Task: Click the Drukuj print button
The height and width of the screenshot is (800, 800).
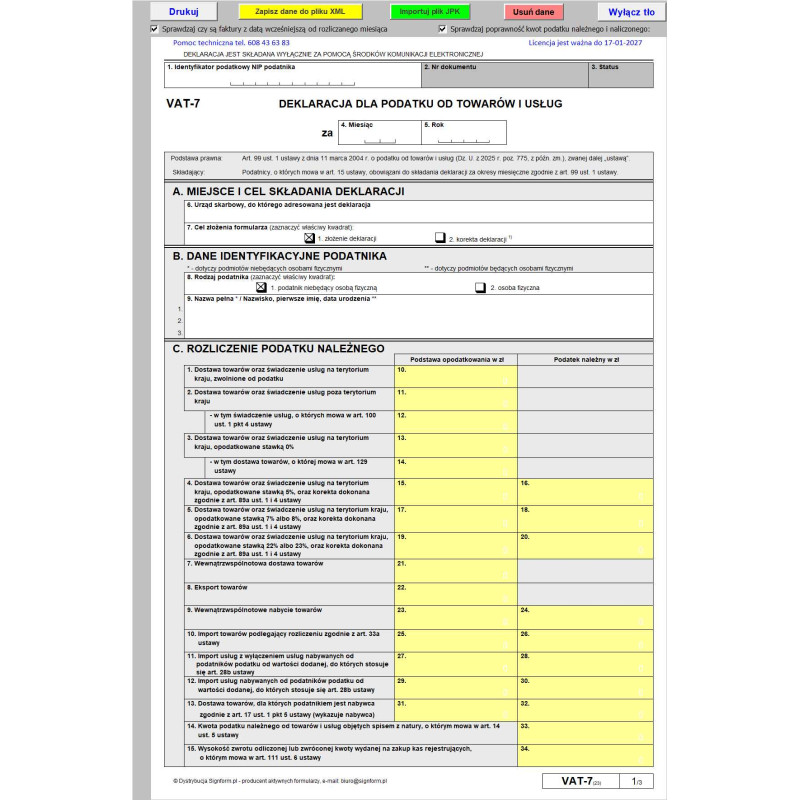Action: (184, 12)
